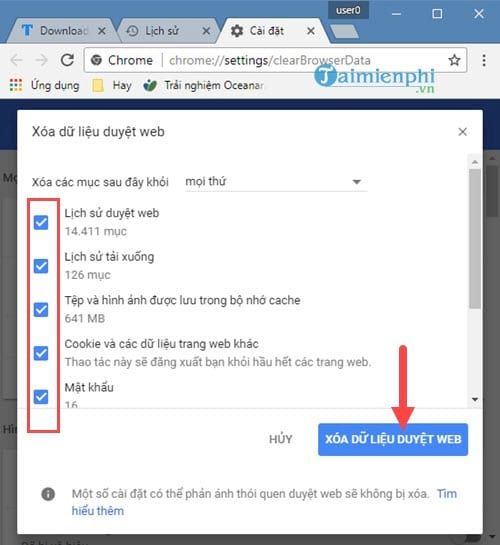Click XÓA DỮ LIỆU DUYỆT WEB button
The width and height of the screenshot is (500, 545).
(393, 439)
